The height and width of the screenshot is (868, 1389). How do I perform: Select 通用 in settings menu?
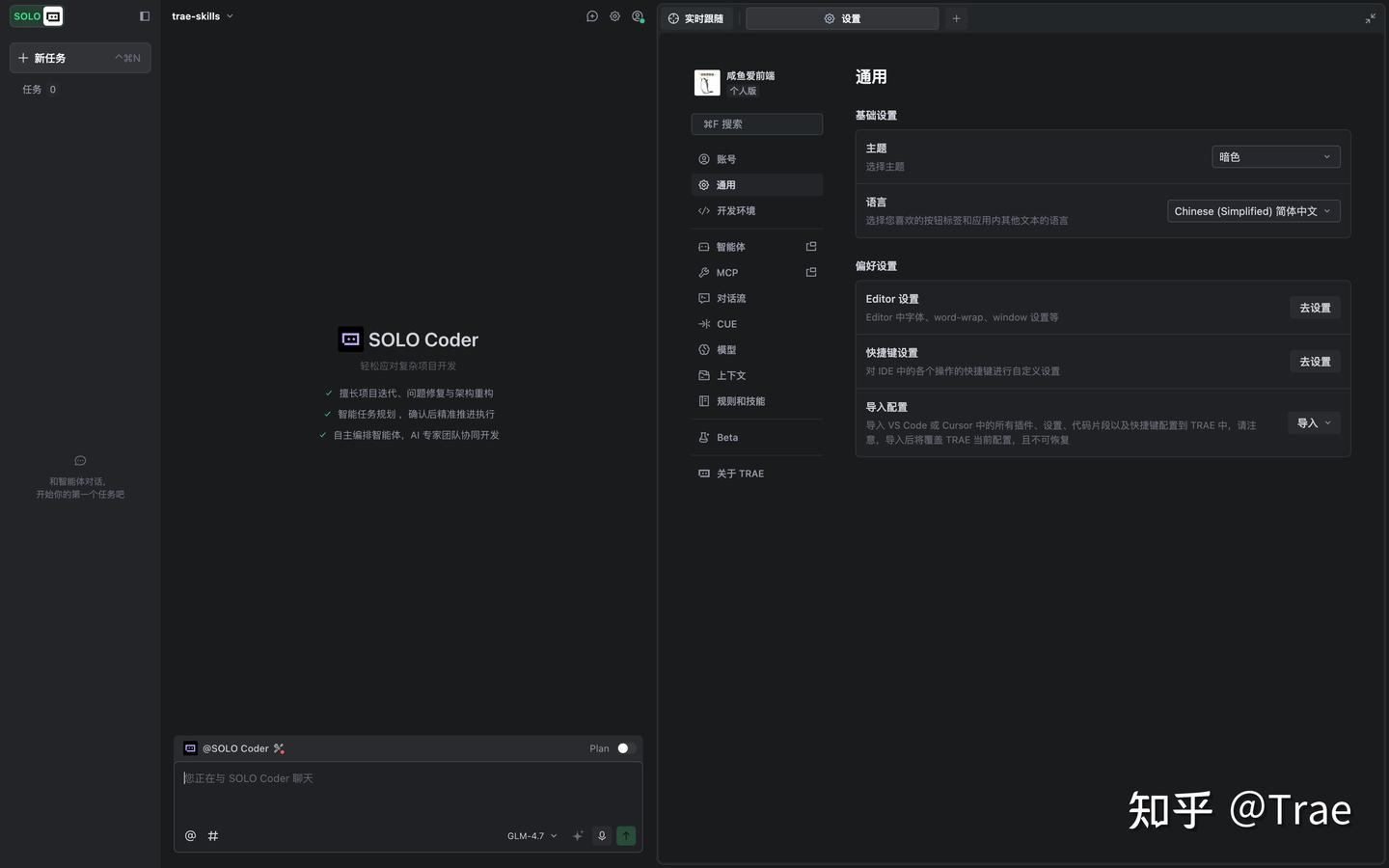point(757,185)
